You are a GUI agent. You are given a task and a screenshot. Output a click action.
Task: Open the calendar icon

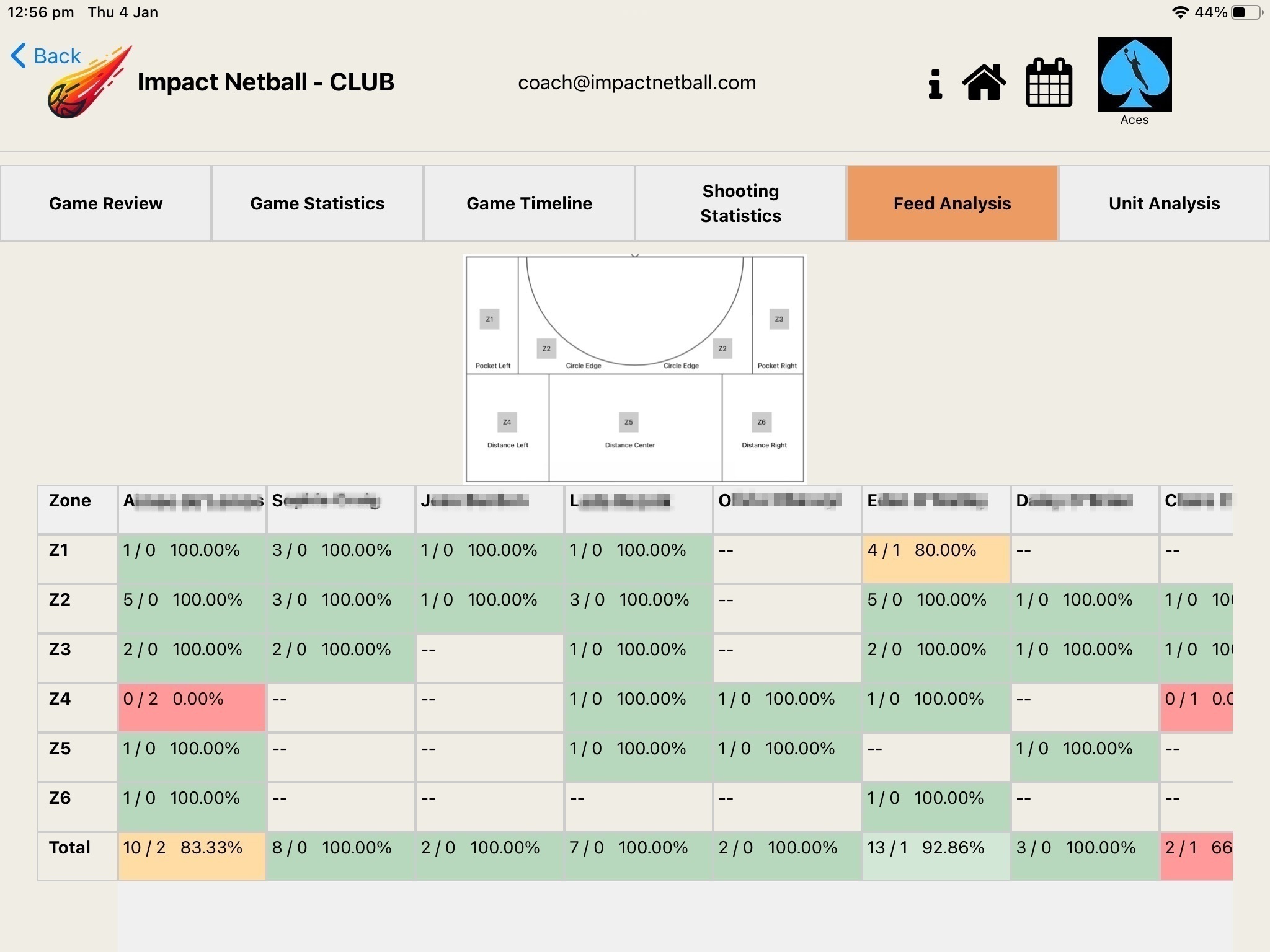tap(1049, 82)
